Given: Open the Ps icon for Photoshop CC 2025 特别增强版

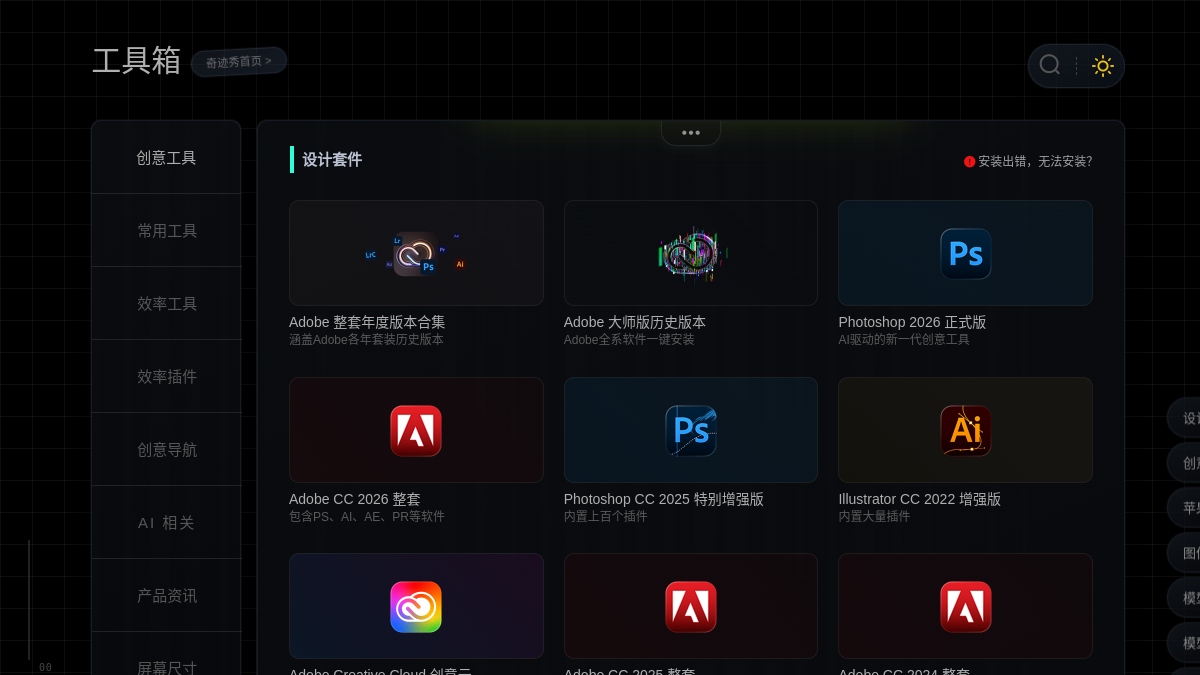Looking at the screenshot, I should pos(691,430).
